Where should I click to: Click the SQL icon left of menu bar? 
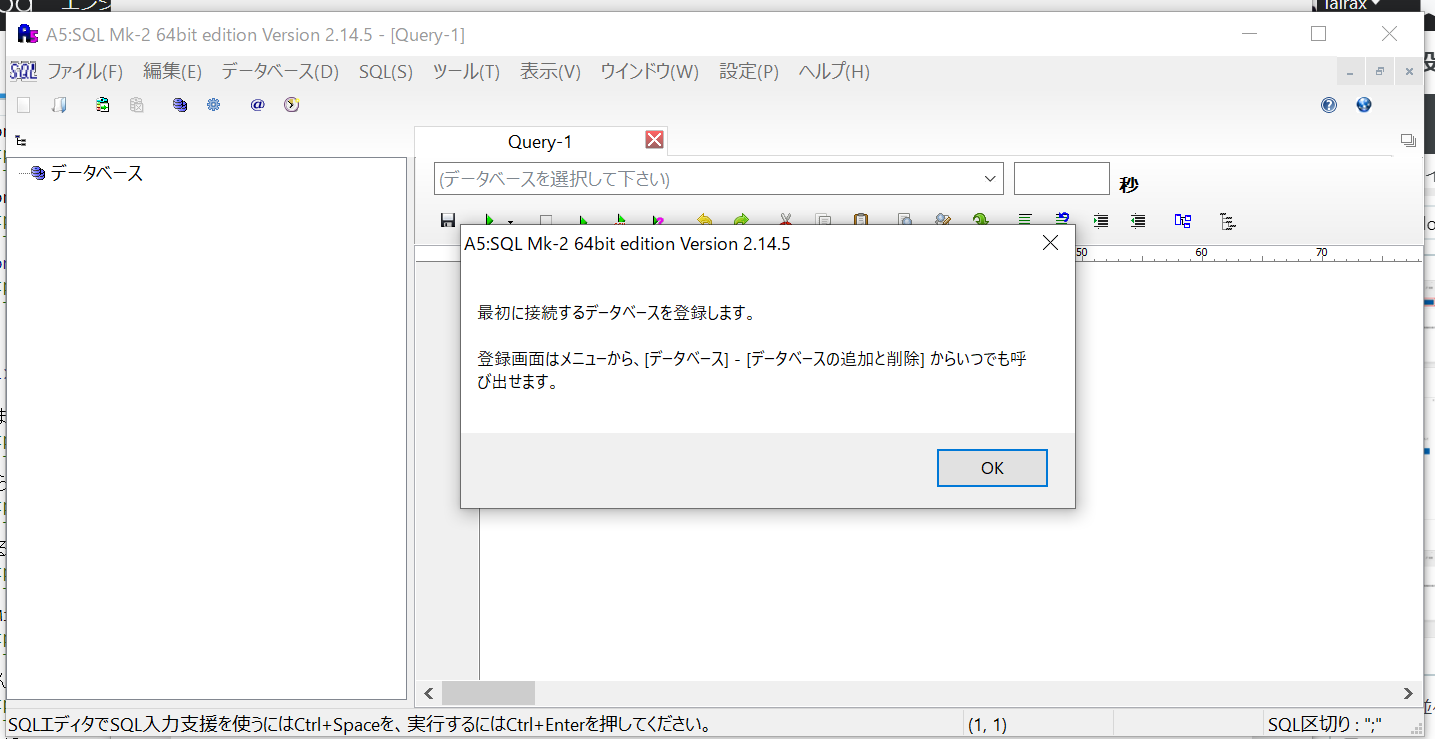(x=23, y=72)
